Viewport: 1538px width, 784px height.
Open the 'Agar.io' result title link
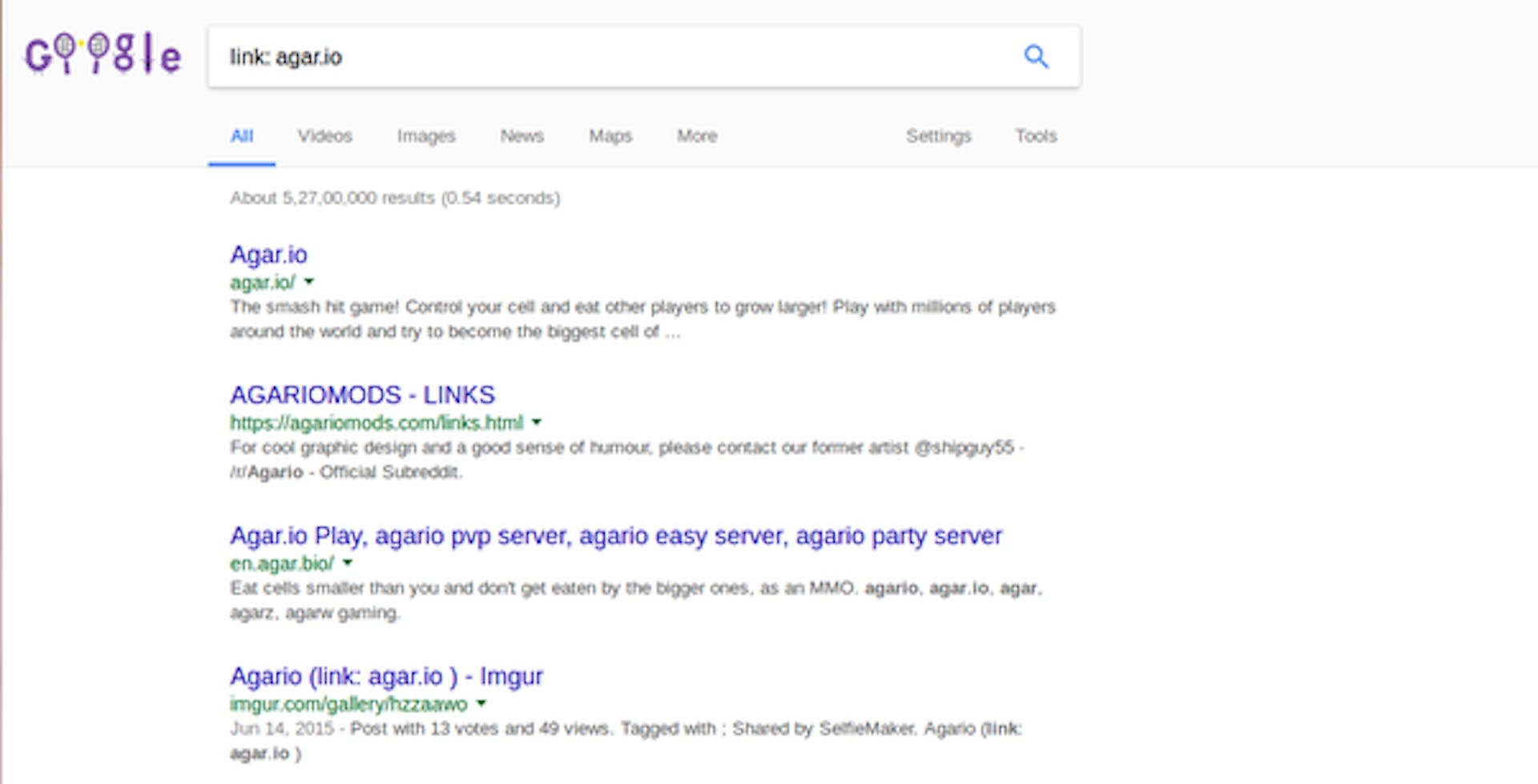(x=268, y=255)
